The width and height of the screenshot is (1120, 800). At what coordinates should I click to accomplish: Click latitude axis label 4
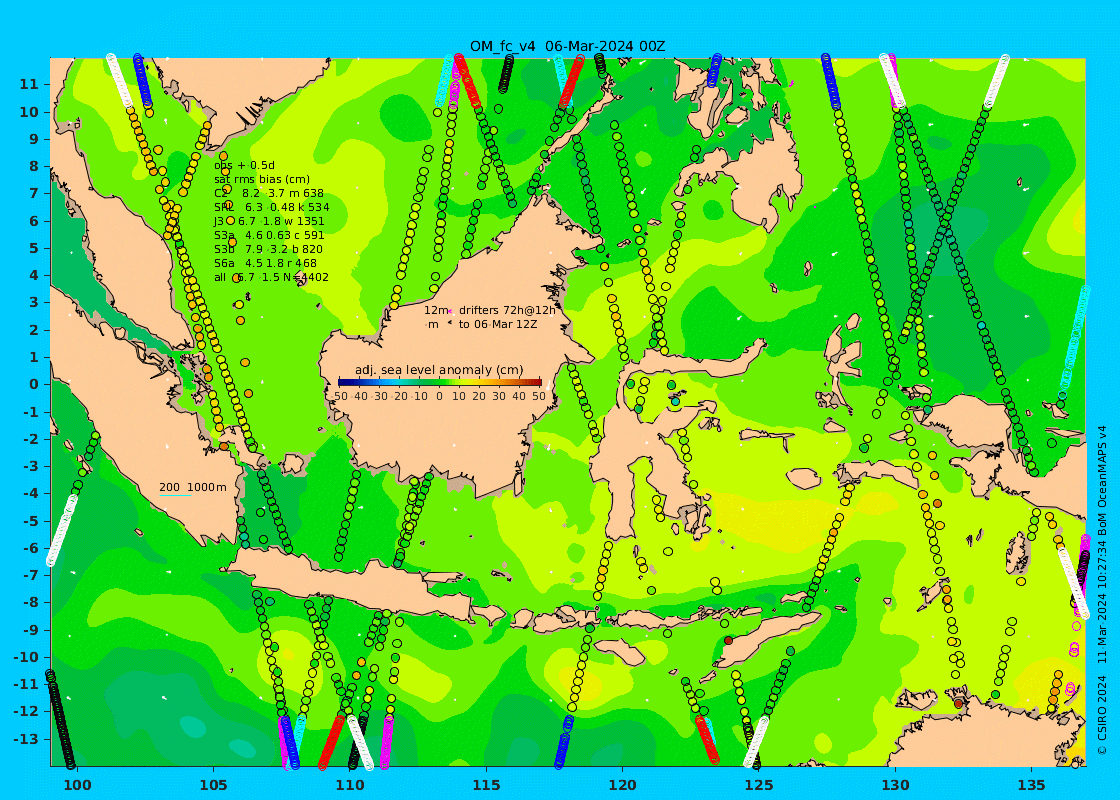(x=34, y=275)
